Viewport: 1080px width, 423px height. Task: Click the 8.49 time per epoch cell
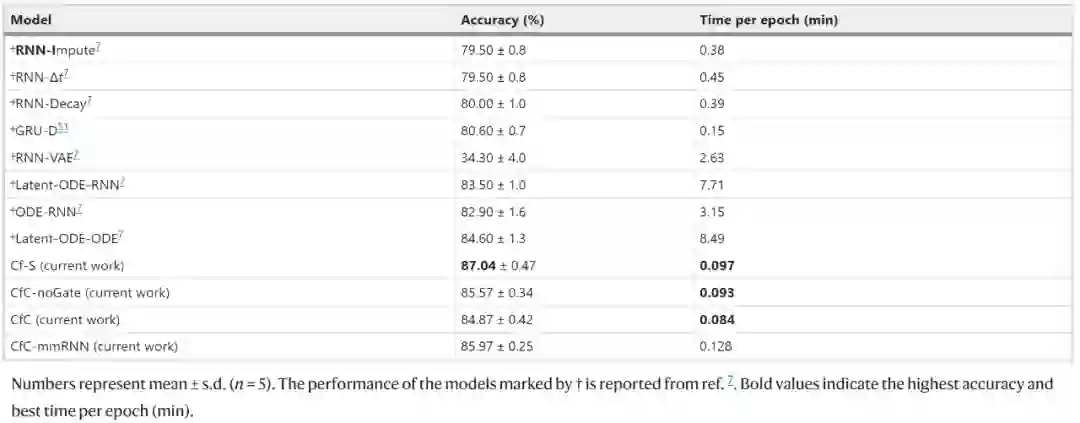711,238
